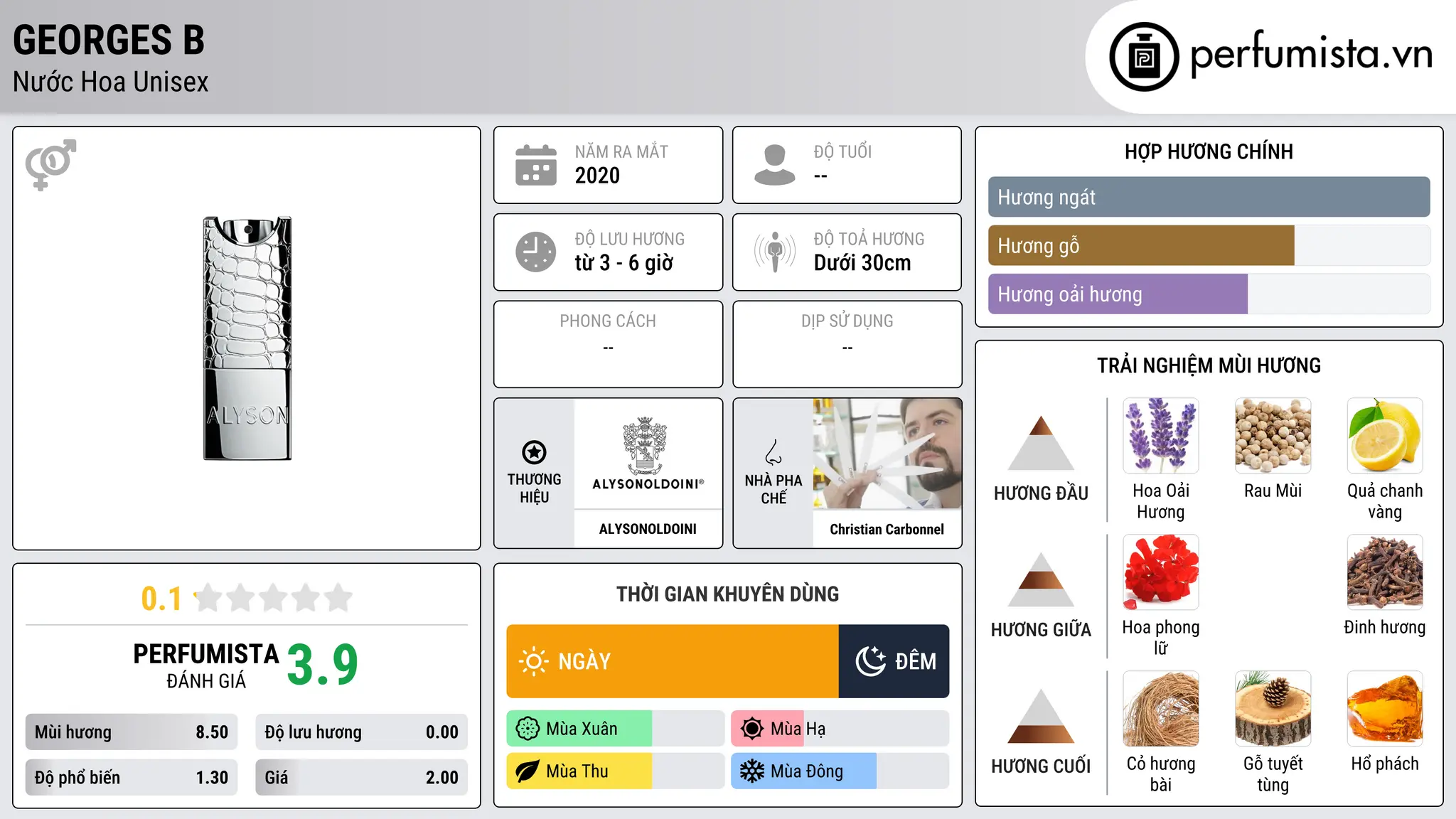Click the Độ lưu hương 0.00 score

click(x=361, y=732)
